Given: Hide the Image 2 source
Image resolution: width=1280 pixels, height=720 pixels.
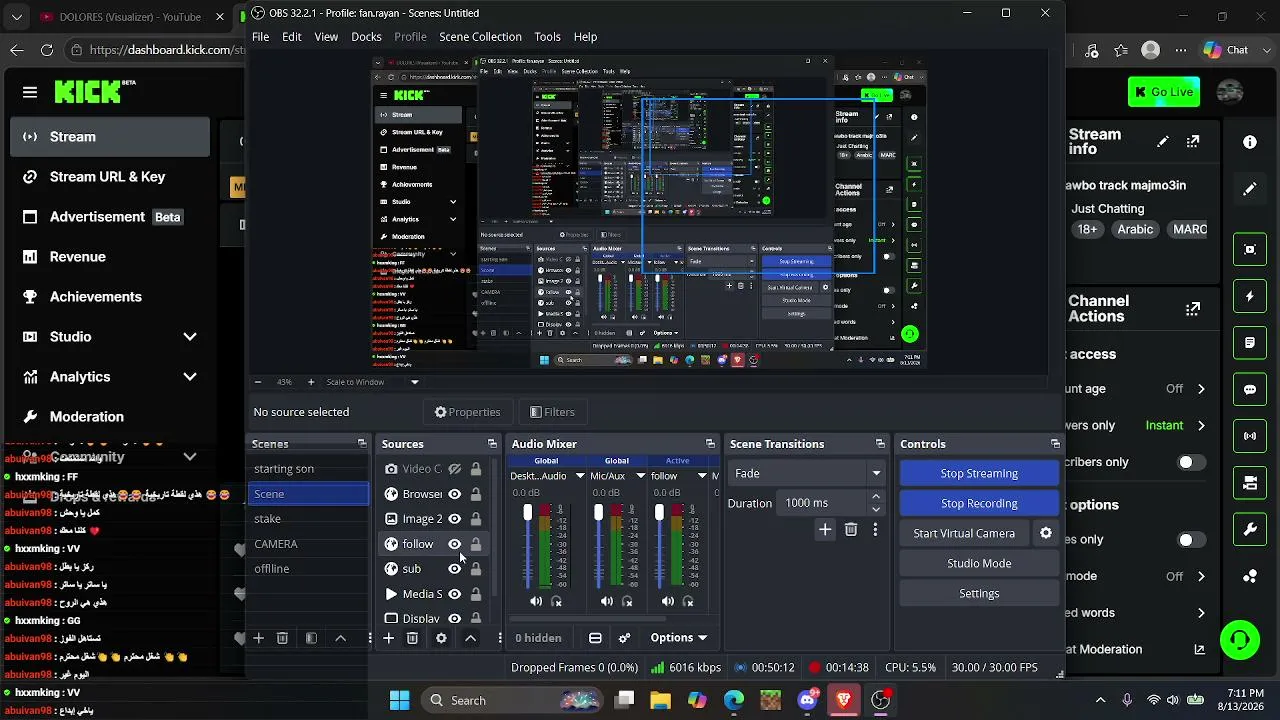Looking at the screenshot, I should coord(455,519).
